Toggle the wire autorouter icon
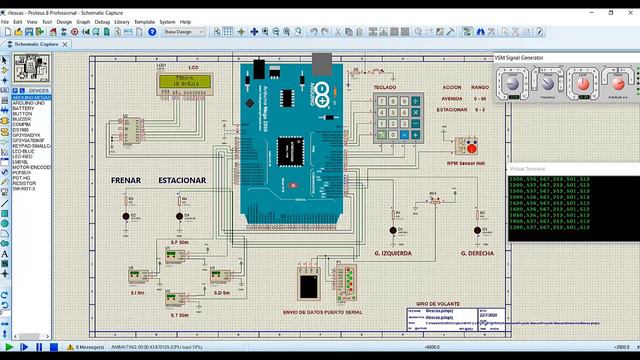Screen dimensions: 640x360 click(467, 32)
